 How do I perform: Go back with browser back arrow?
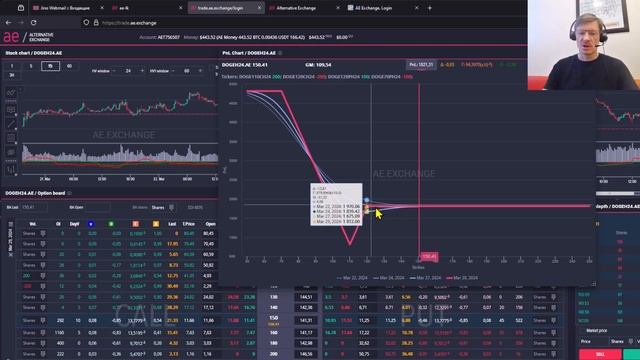pos(9,23)
